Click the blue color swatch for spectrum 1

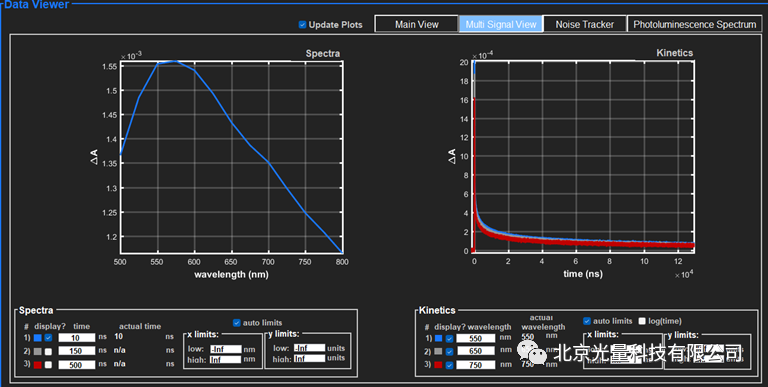tap(38, 338)
